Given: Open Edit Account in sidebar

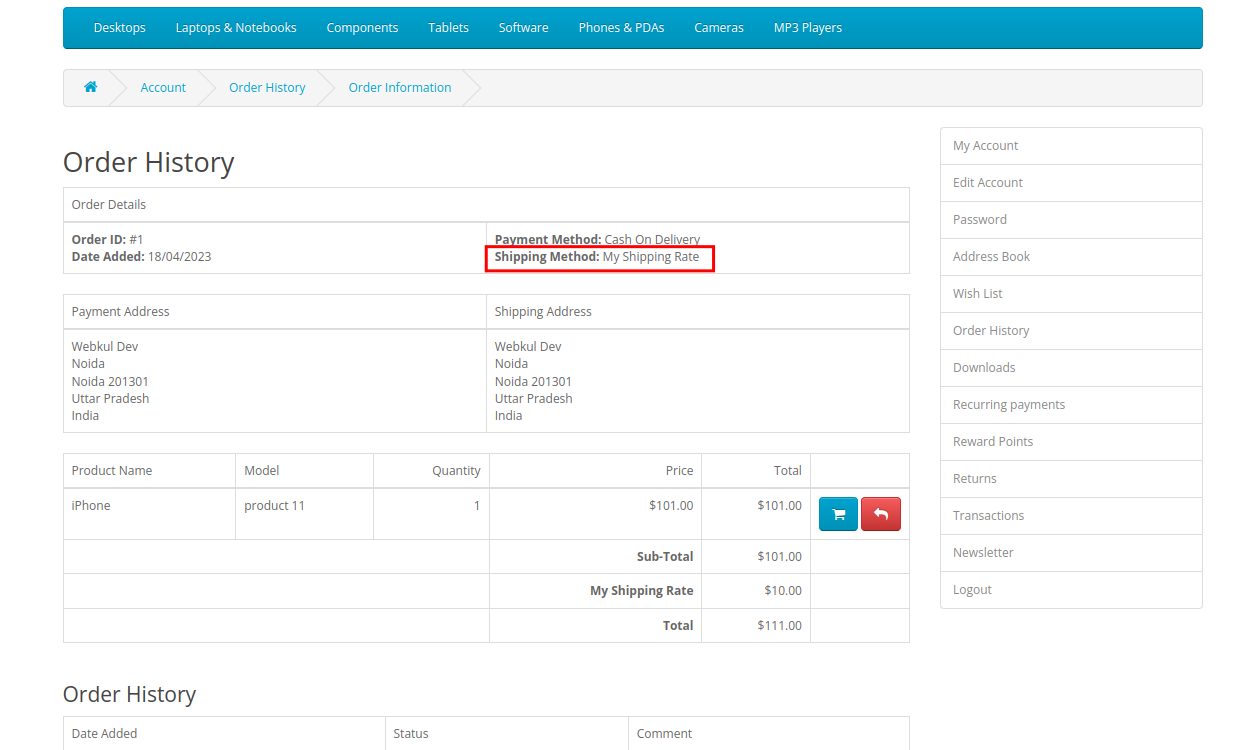Looking at the screenshot, I should coord(1071,183).
